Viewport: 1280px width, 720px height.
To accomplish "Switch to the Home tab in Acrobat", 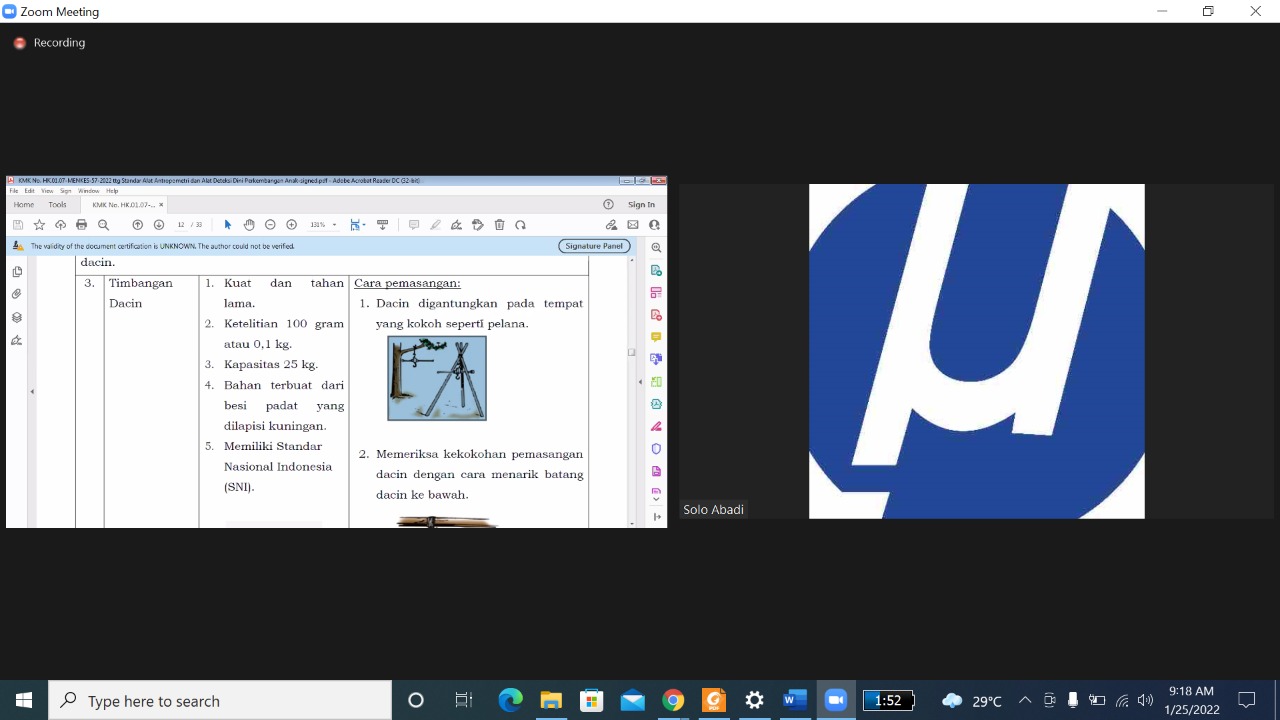I will pyautogui.click(x=23, y=204).
